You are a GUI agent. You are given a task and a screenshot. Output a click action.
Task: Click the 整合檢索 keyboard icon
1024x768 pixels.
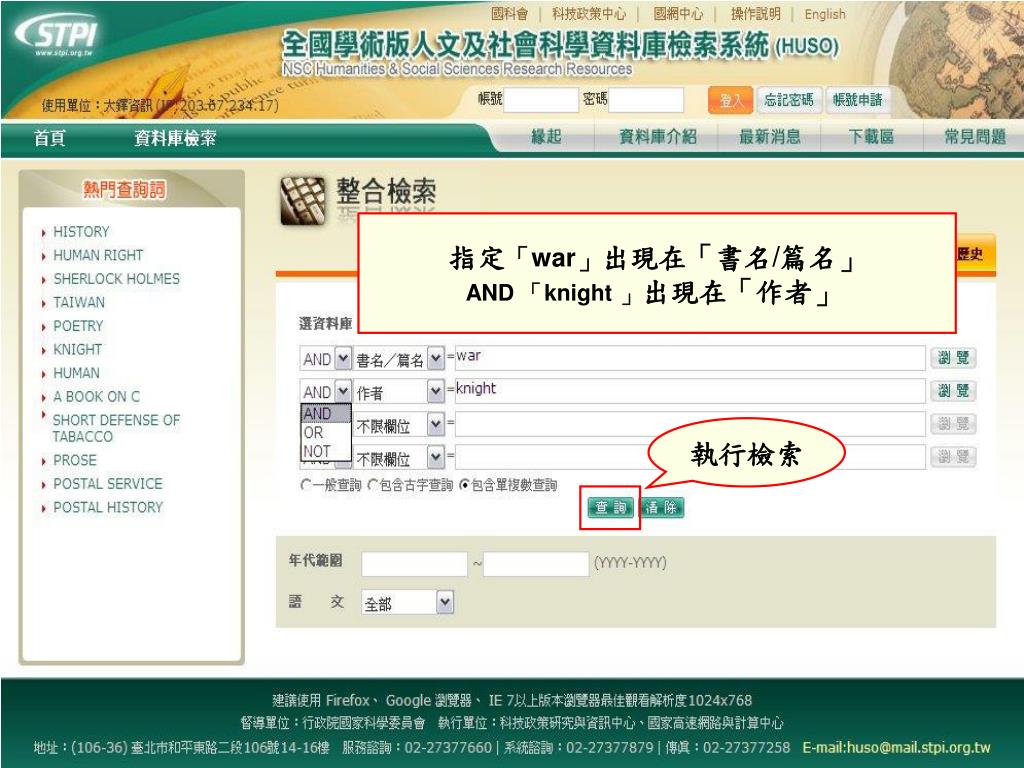[x=303, y=200]
